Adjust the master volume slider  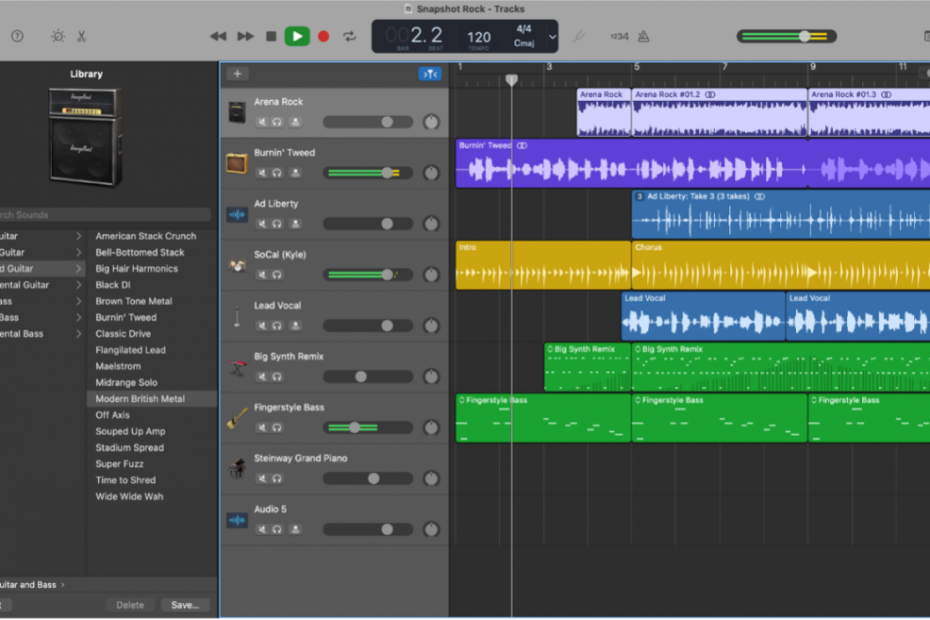[x=804, y=36]
